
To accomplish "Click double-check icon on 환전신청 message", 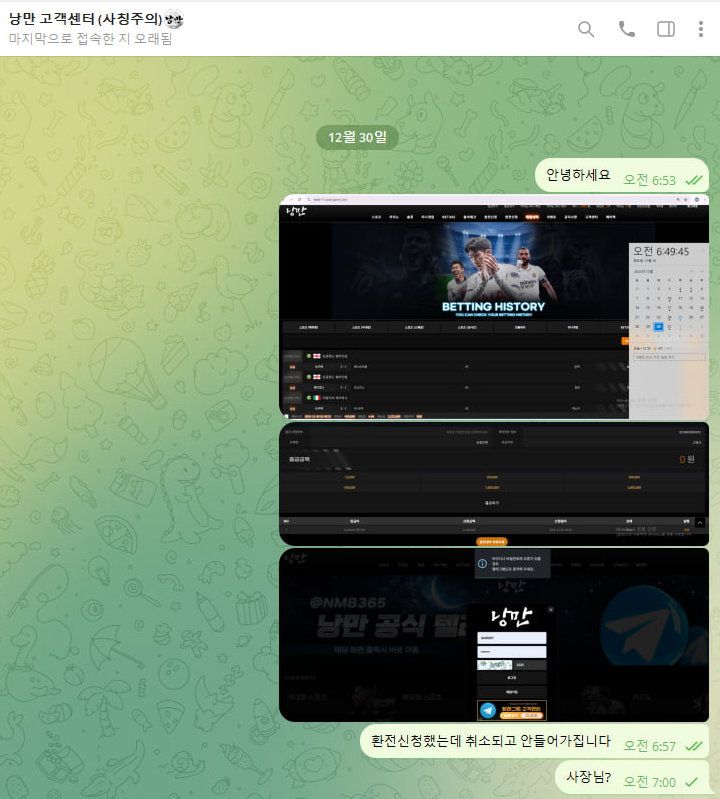I will click(x=693, y=746).
